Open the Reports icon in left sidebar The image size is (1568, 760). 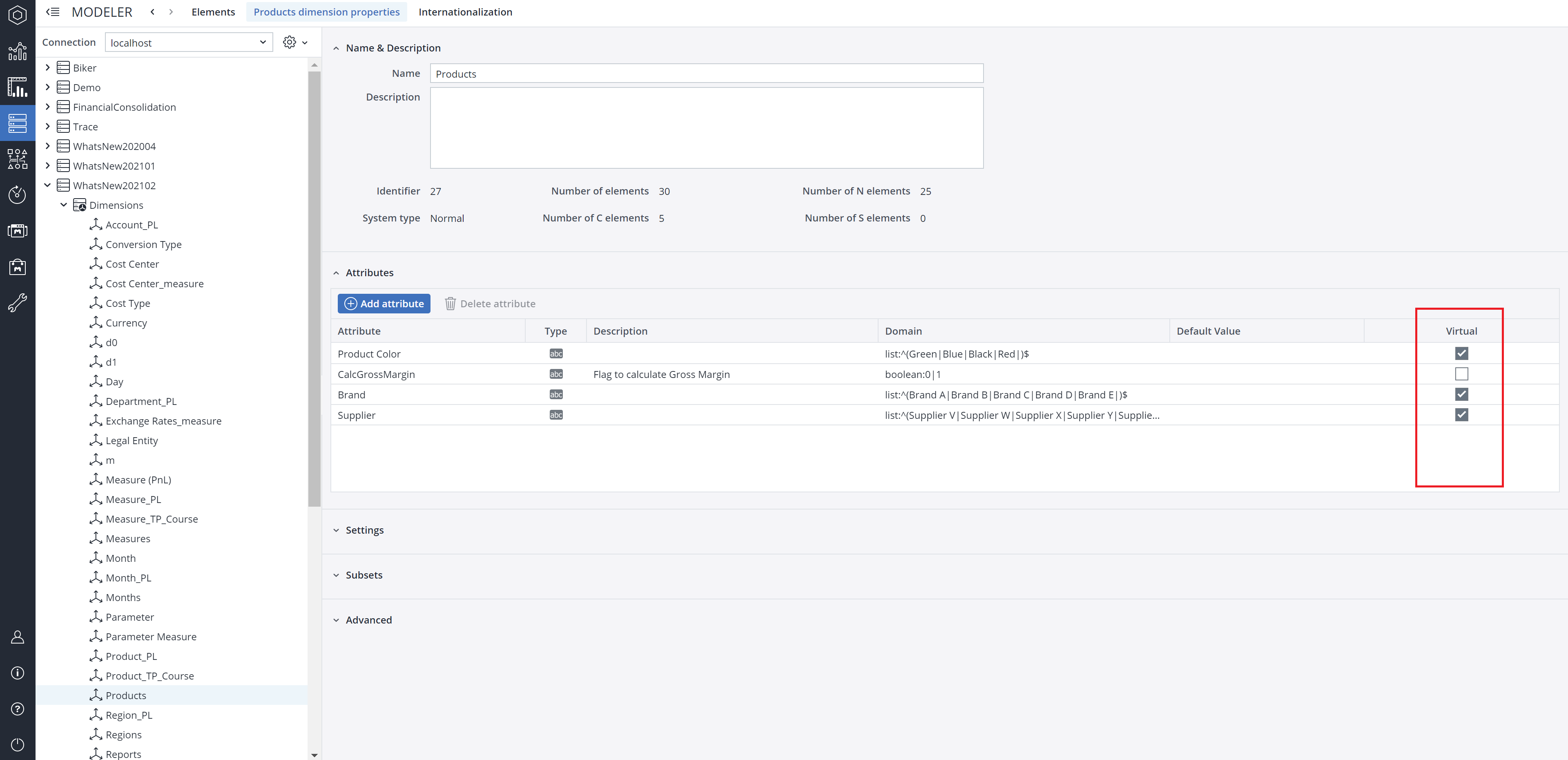(17, 87)
